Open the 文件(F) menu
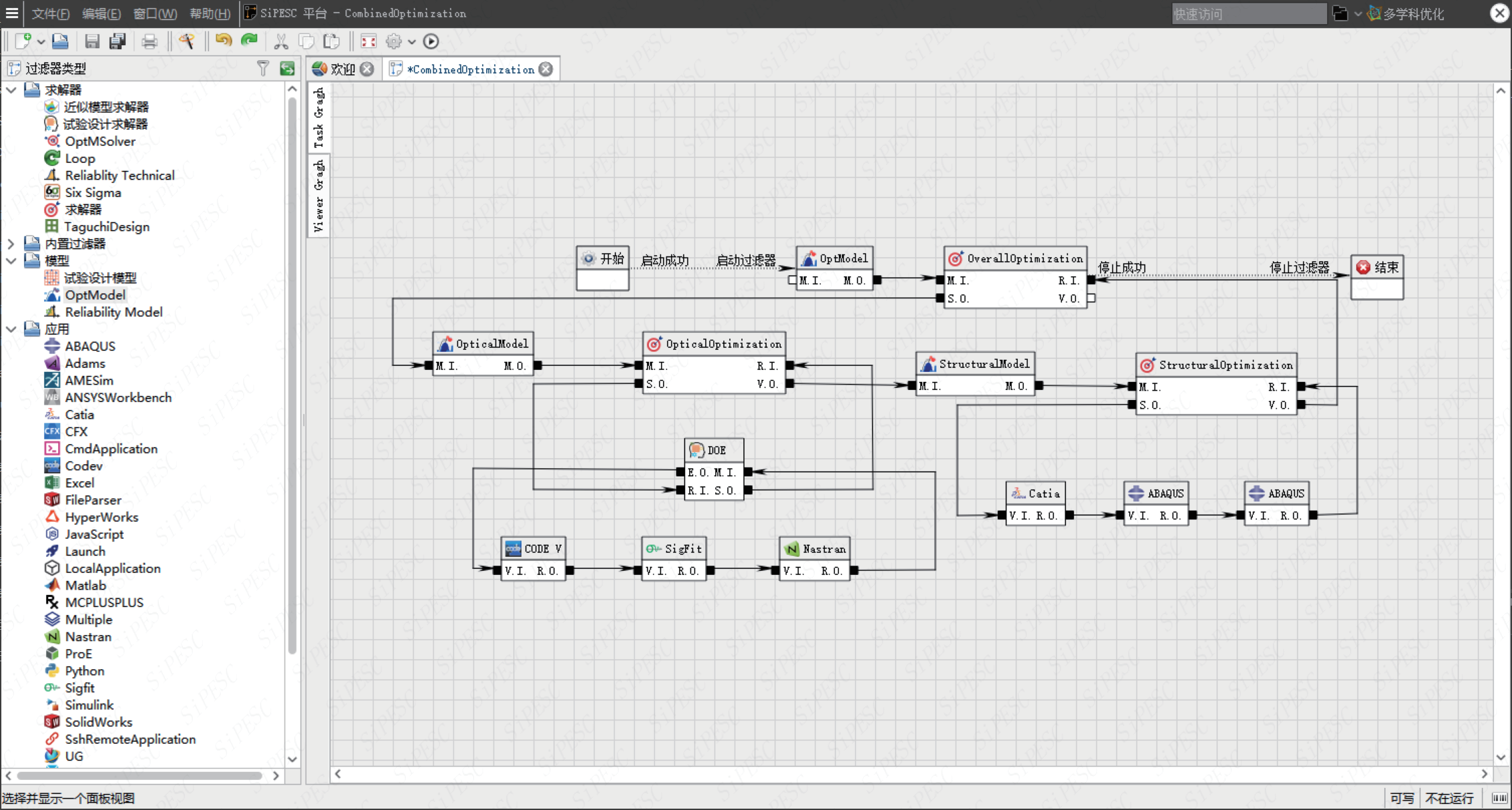 tap(51, 13)
